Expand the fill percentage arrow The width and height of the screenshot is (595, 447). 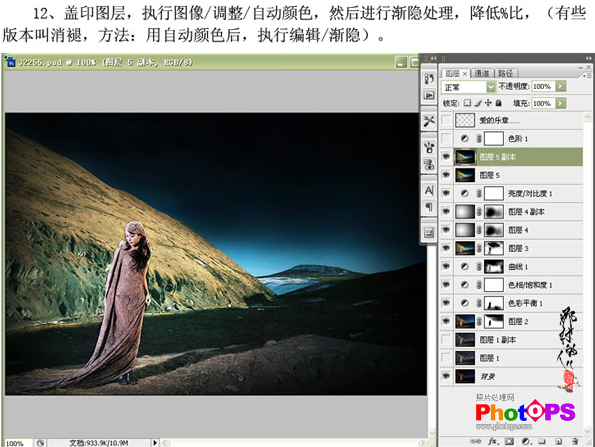(x=560, y=103)
